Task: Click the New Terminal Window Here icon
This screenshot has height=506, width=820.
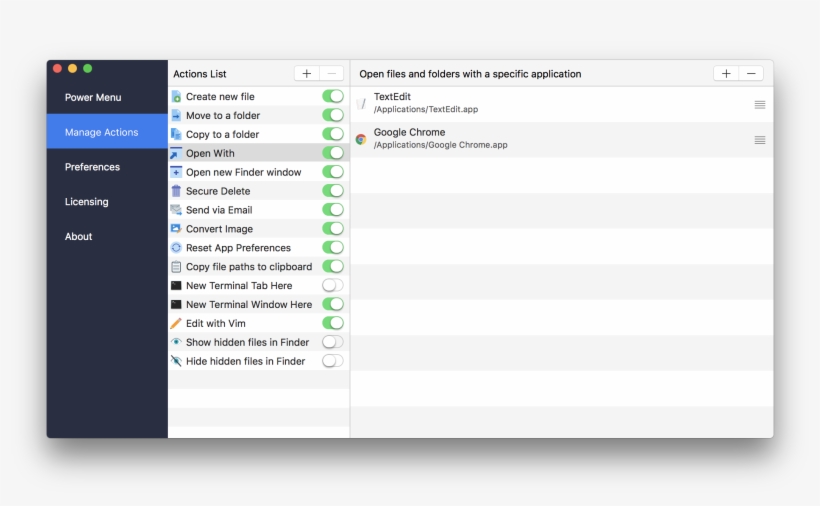Action: [x=176, y=304]
